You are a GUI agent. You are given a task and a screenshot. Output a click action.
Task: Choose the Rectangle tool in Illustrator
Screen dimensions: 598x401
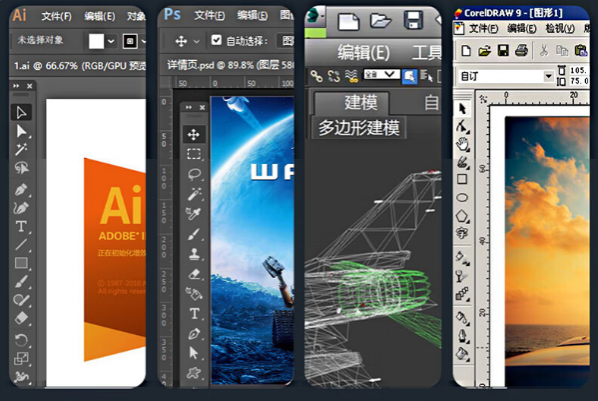21,263
